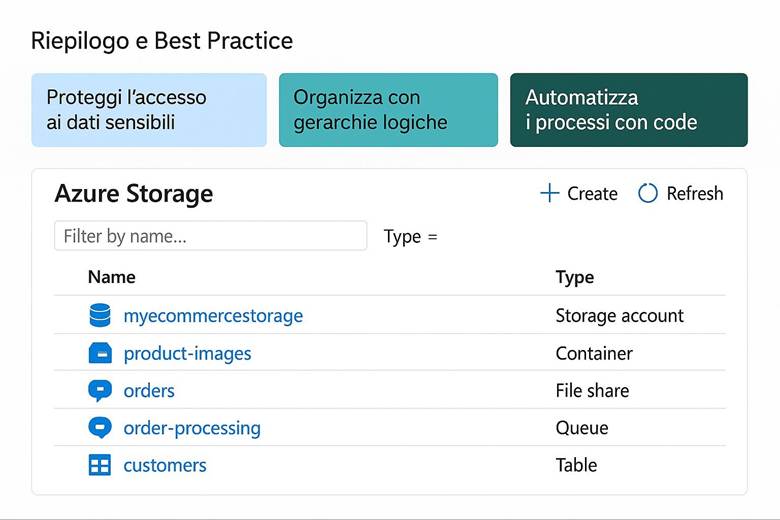This screenshot has width=780, height=520.
Task: Open the product-images container link
Action: pos(187,353)
